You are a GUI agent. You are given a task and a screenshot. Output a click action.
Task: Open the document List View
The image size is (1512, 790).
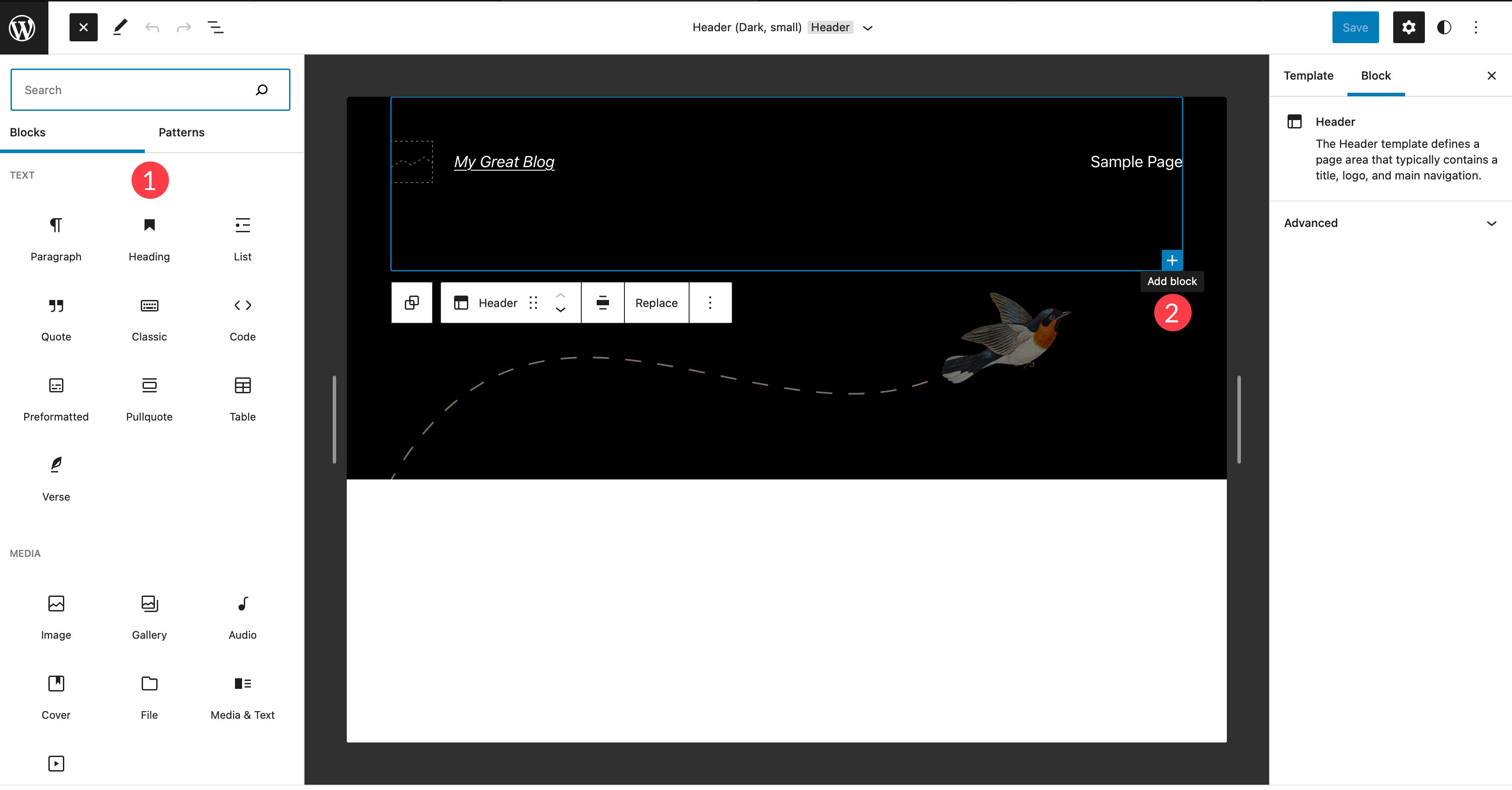coord(216,27)
